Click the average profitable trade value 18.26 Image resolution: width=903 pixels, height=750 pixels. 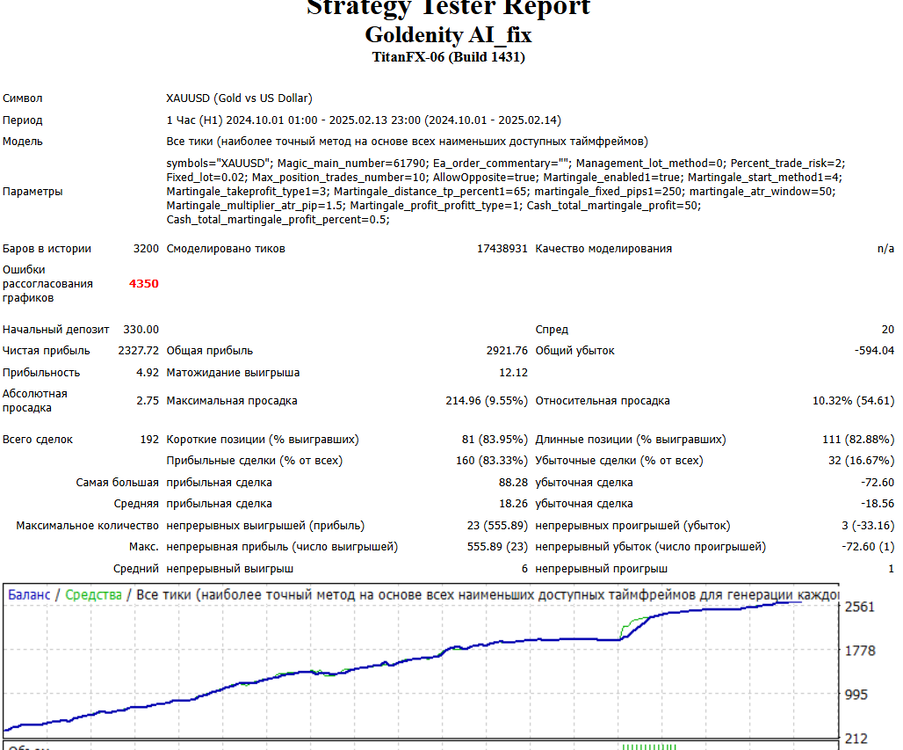[513, 503]
